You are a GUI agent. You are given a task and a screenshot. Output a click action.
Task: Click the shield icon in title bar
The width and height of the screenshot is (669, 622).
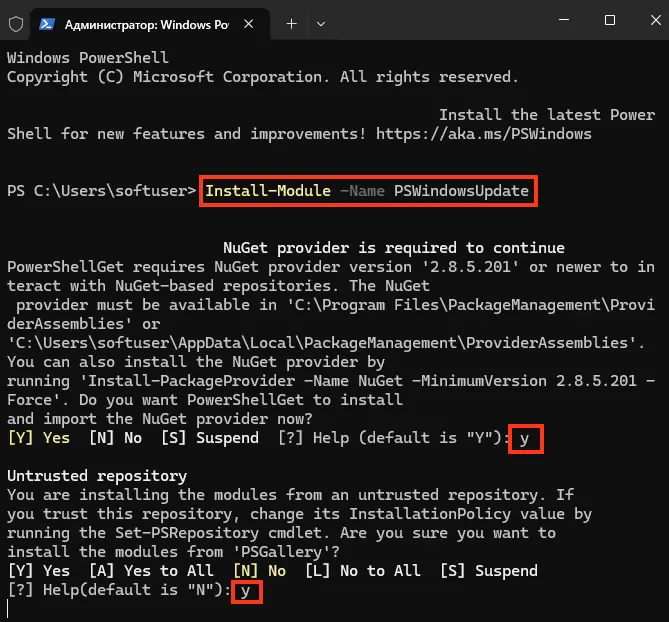pos(16,24)
